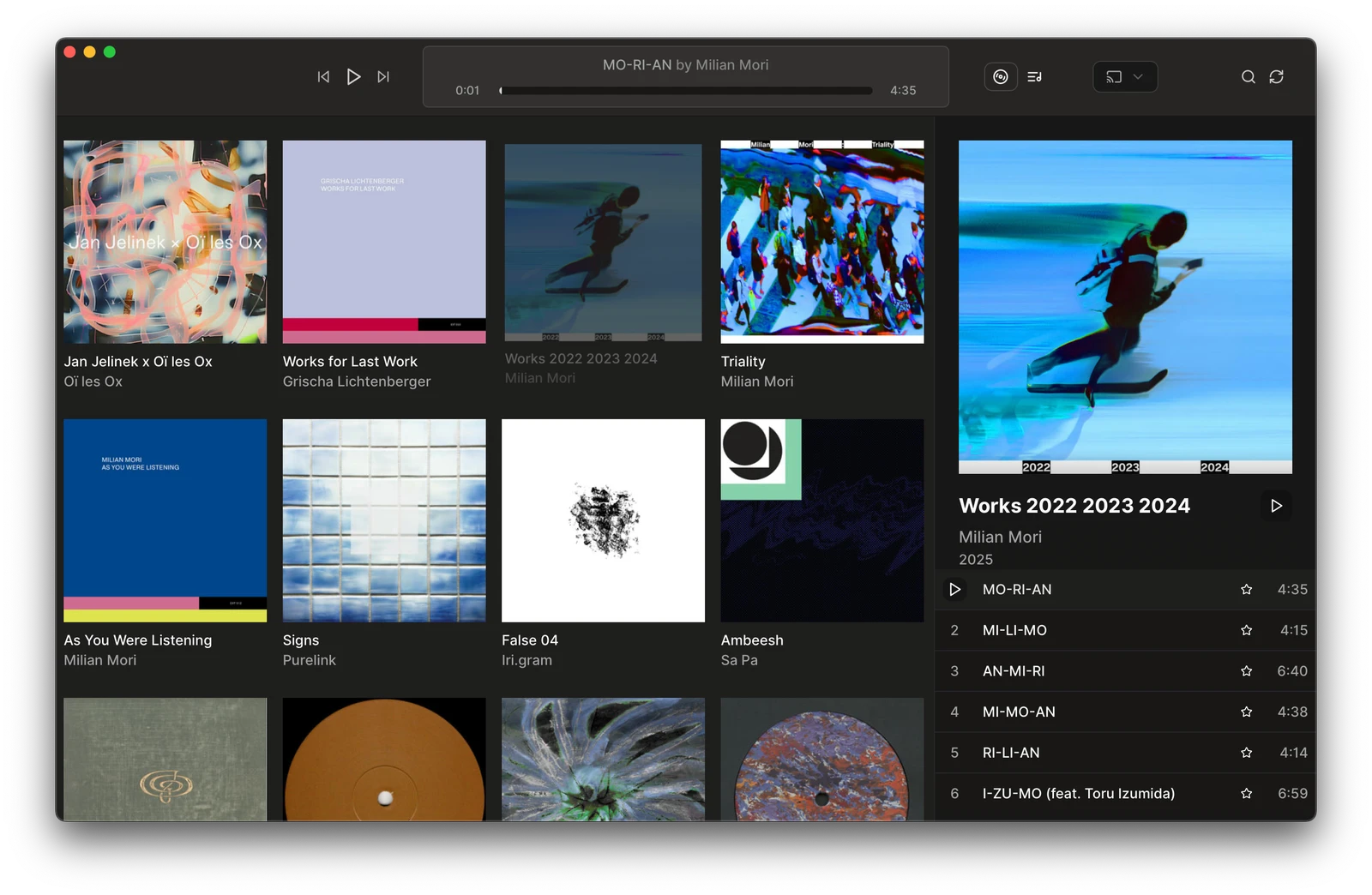Favorite the MI-LI-MO track with star
Screen dimensions: 1372x895
(x=1246, y=630)
